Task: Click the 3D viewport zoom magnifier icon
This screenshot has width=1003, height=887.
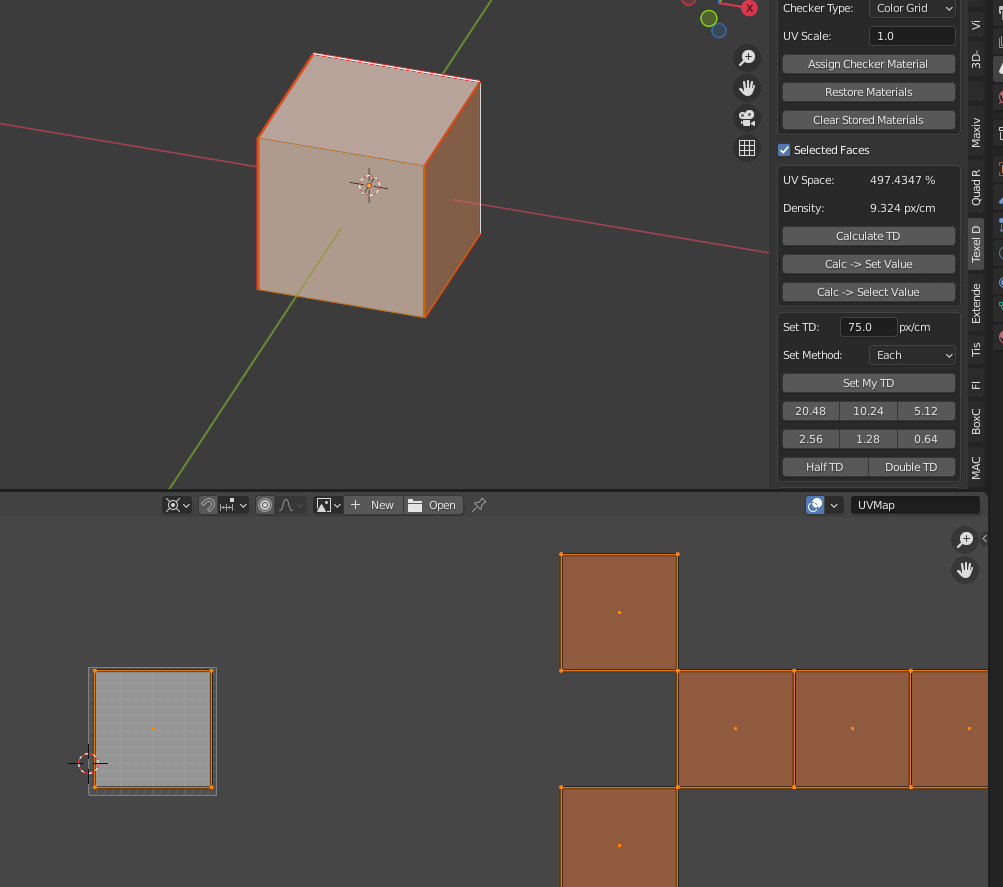Action: 746,58
